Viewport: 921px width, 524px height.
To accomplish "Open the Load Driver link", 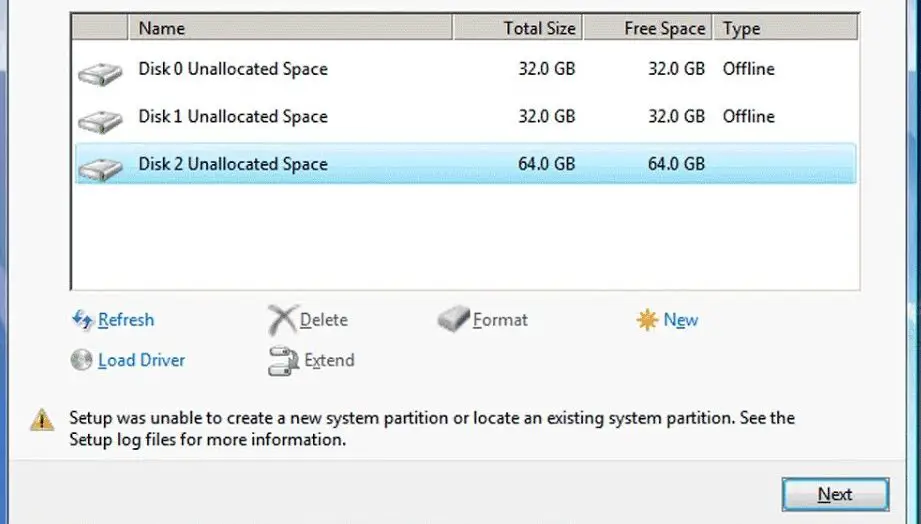I will tap(142, 360).
